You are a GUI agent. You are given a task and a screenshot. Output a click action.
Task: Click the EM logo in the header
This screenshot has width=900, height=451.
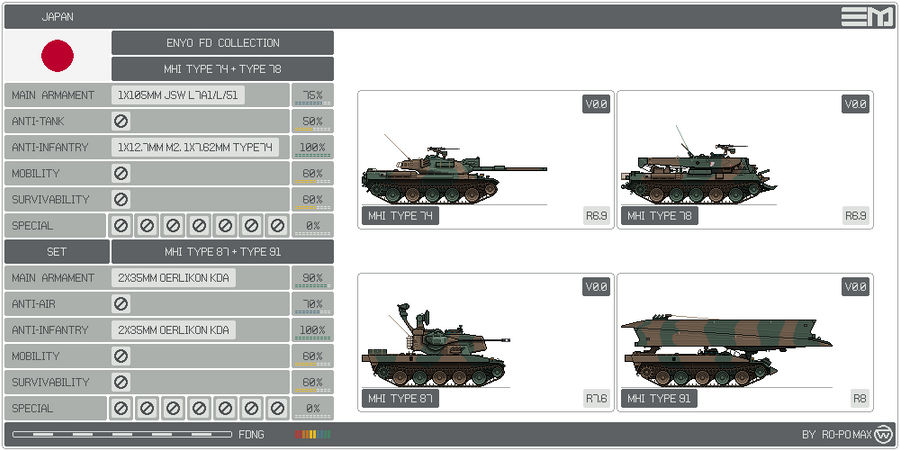pyautogui.click(x=867, y=17)
